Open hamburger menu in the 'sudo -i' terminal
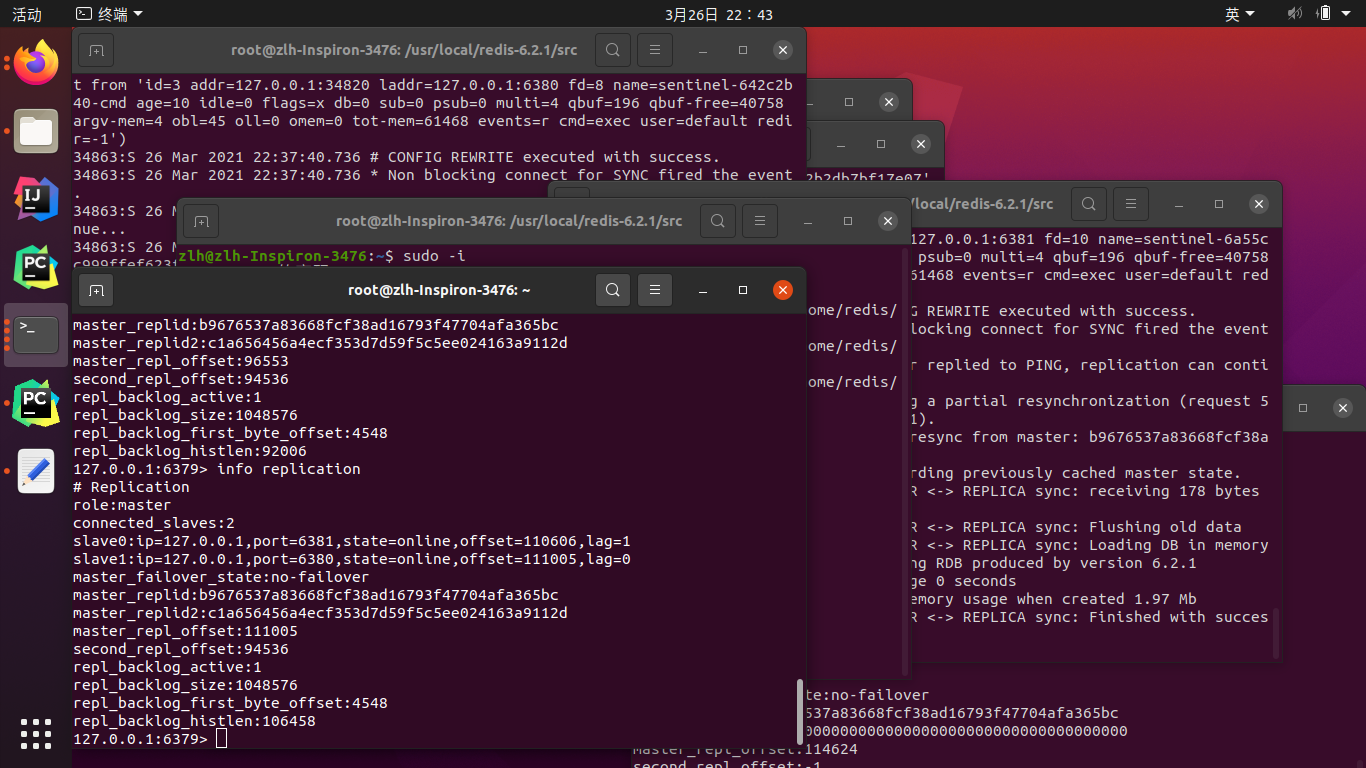 (x=759, y=221)
